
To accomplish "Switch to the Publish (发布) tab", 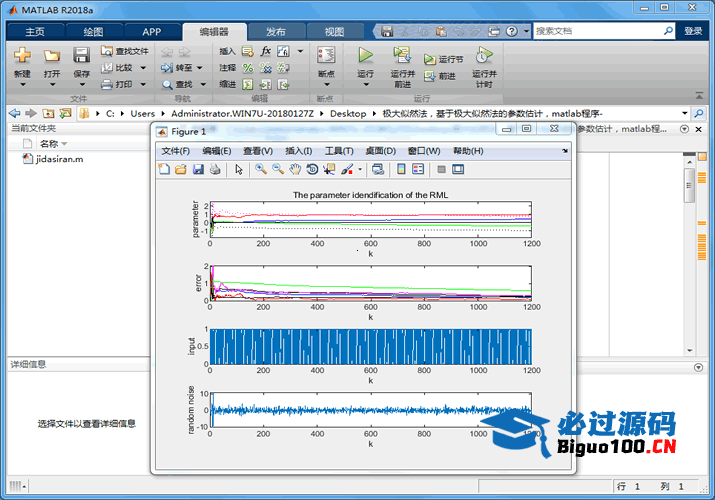I will pyautogui.click(x=276, y=31).
